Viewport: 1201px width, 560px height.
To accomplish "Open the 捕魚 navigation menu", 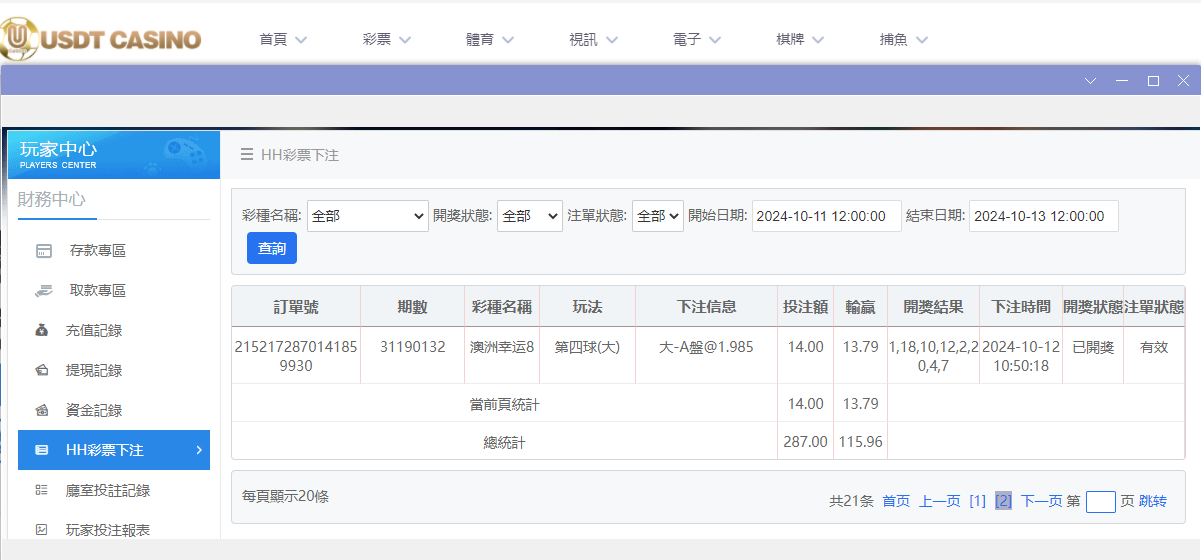I will 904,40.
